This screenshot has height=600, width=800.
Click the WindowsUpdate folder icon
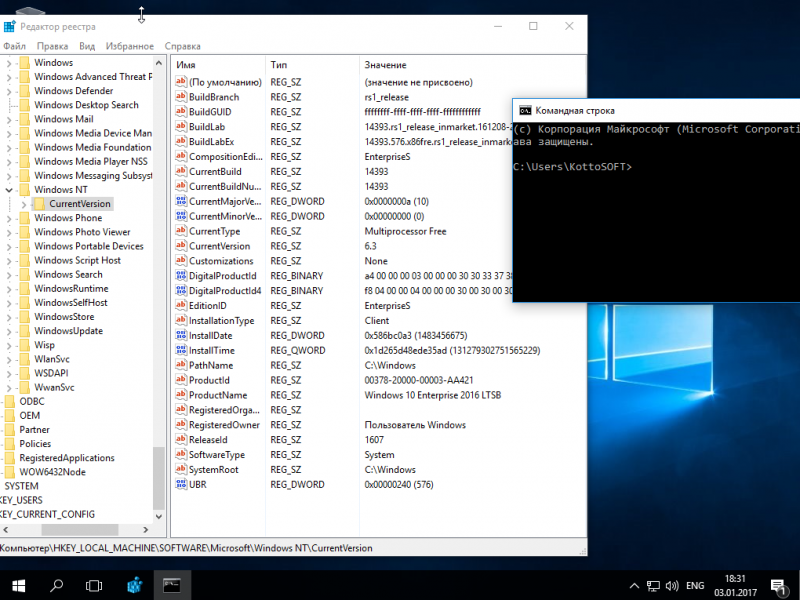[x=24, y=331]
